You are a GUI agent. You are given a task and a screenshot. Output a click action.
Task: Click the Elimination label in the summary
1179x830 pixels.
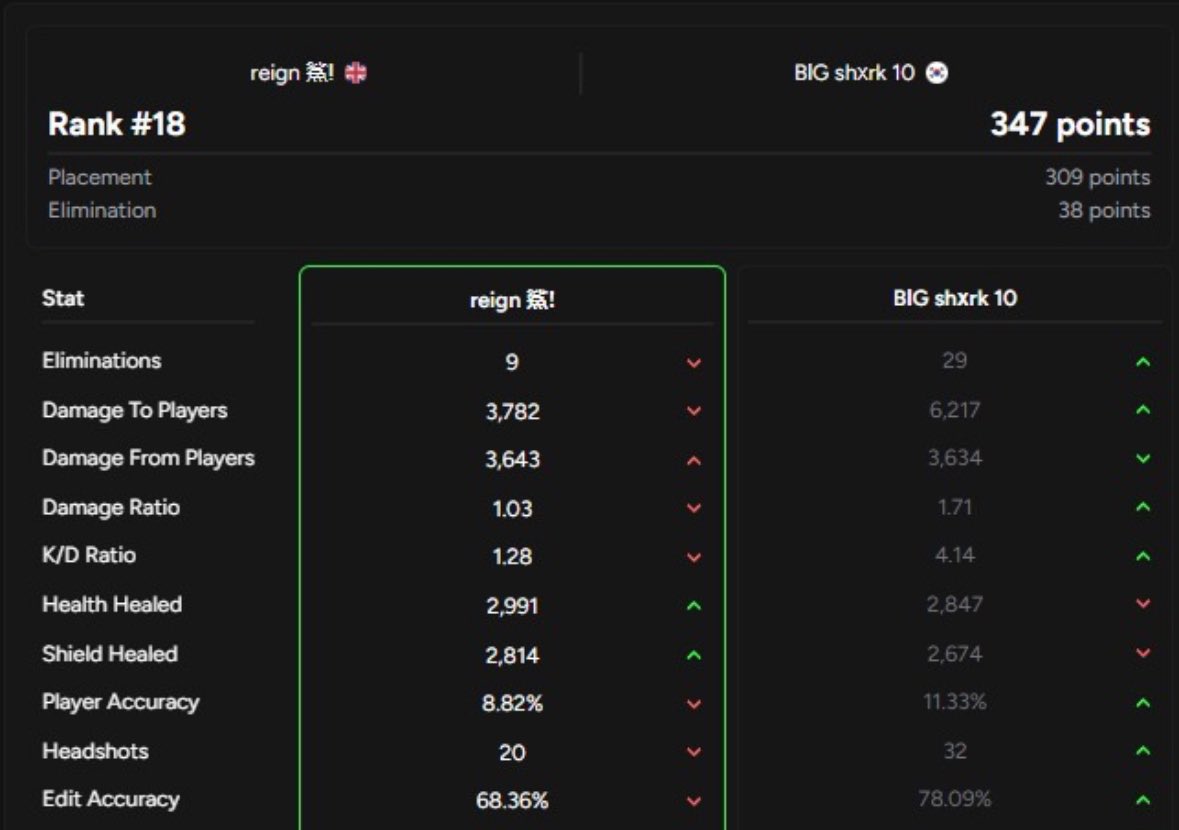click(x=102, y=211)
